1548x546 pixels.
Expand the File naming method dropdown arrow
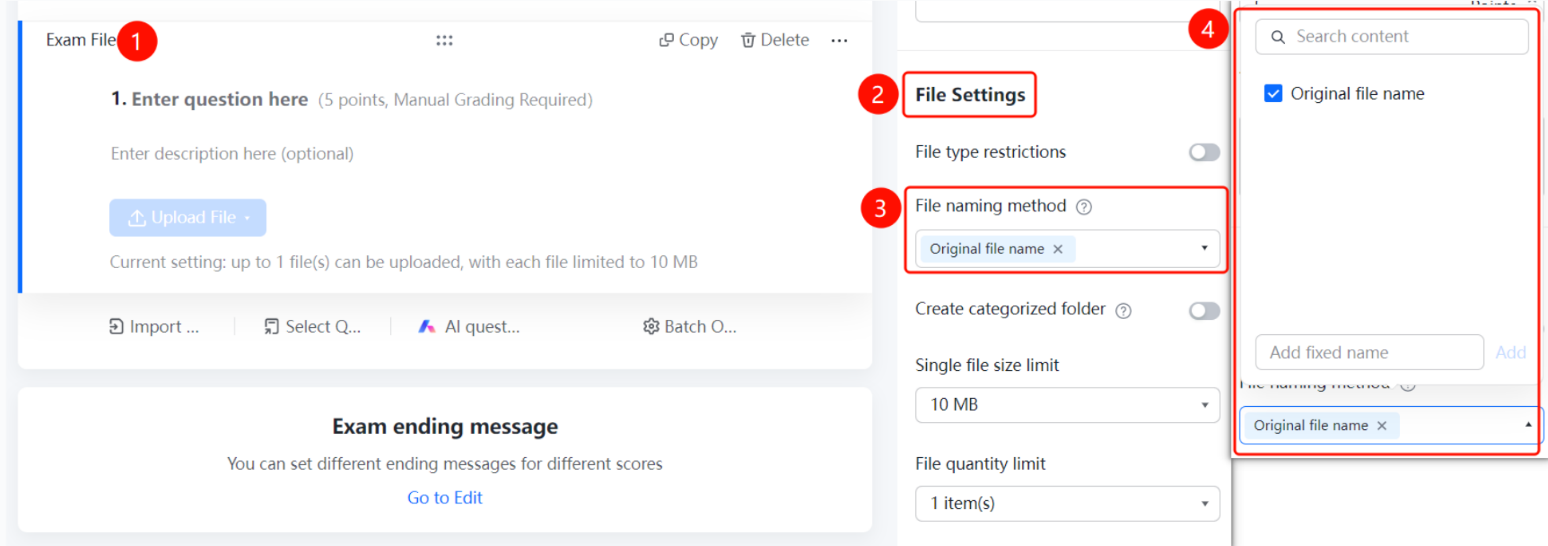(x=1204, y=248)
